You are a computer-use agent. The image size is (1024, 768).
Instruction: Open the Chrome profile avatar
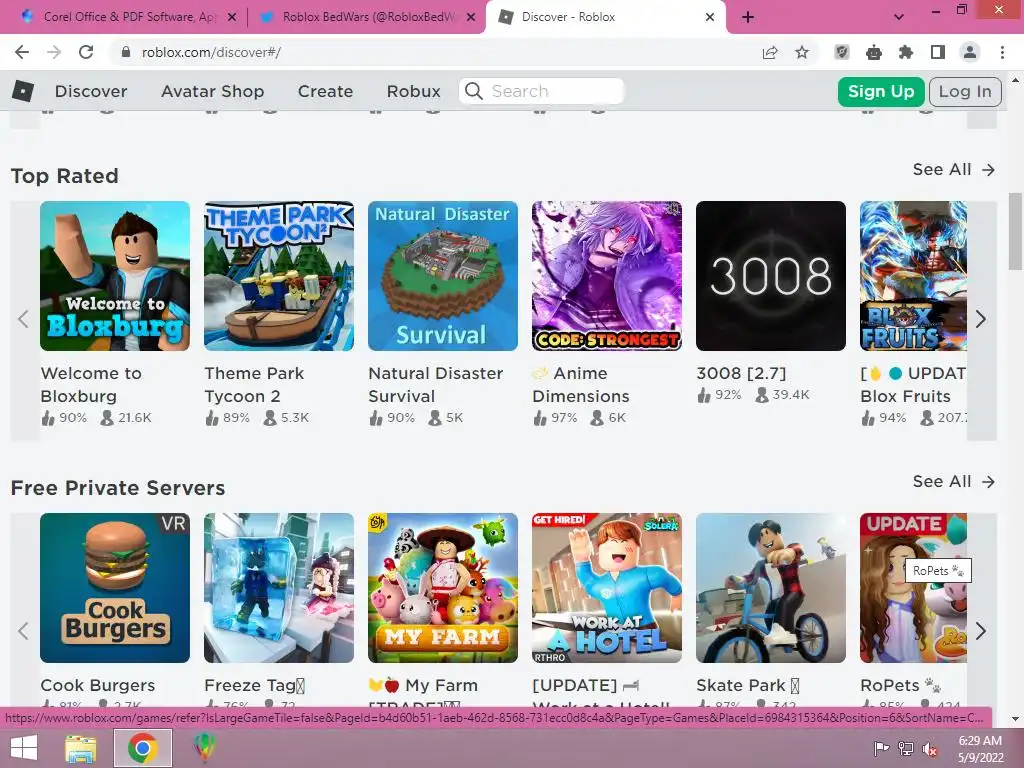point(970,52)
